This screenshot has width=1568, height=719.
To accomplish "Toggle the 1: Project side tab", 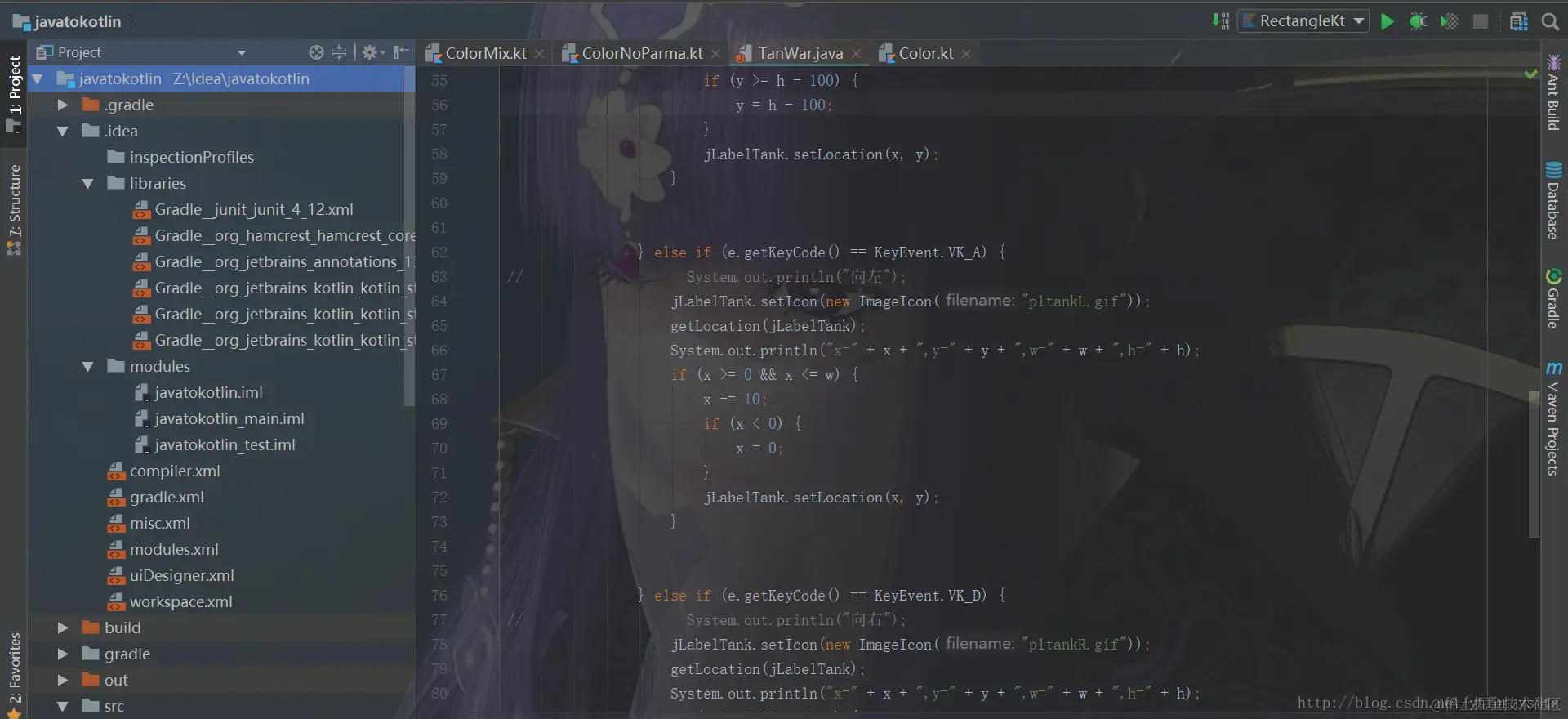I will point(14,94).
